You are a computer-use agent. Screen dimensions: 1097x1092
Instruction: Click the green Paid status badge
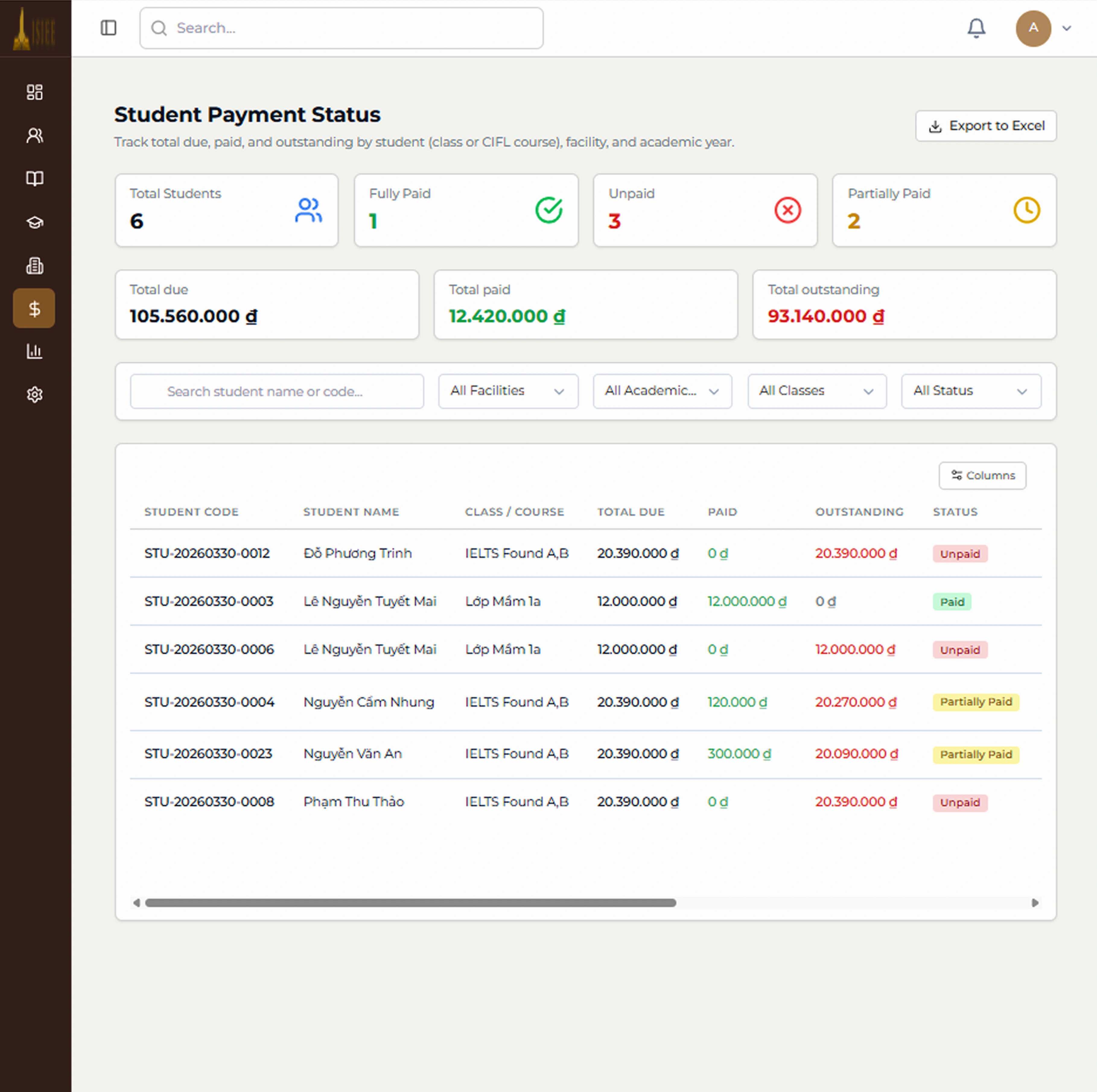click(x=952, y=602)
